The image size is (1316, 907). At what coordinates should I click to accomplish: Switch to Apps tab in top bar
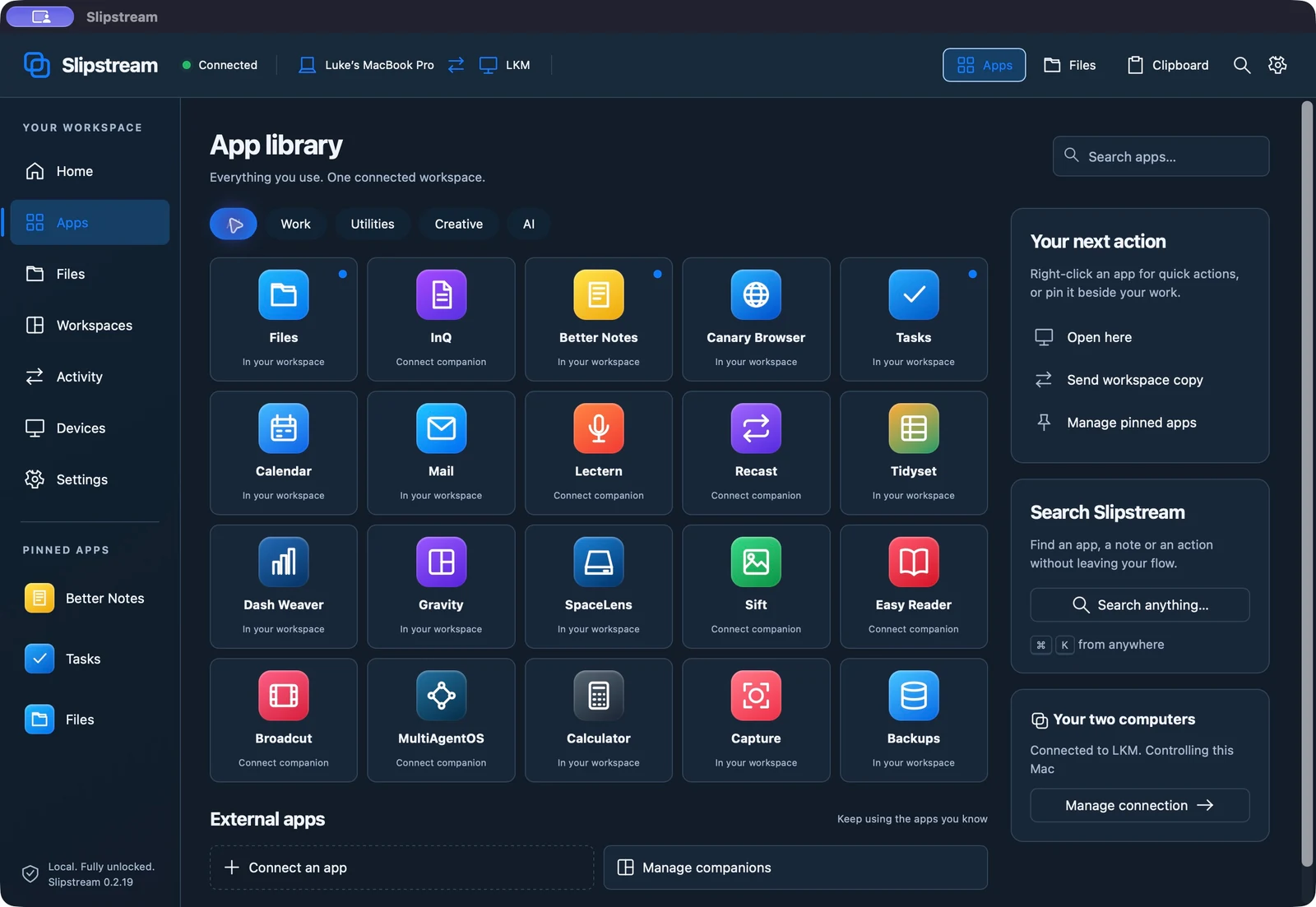click(984, 65)
